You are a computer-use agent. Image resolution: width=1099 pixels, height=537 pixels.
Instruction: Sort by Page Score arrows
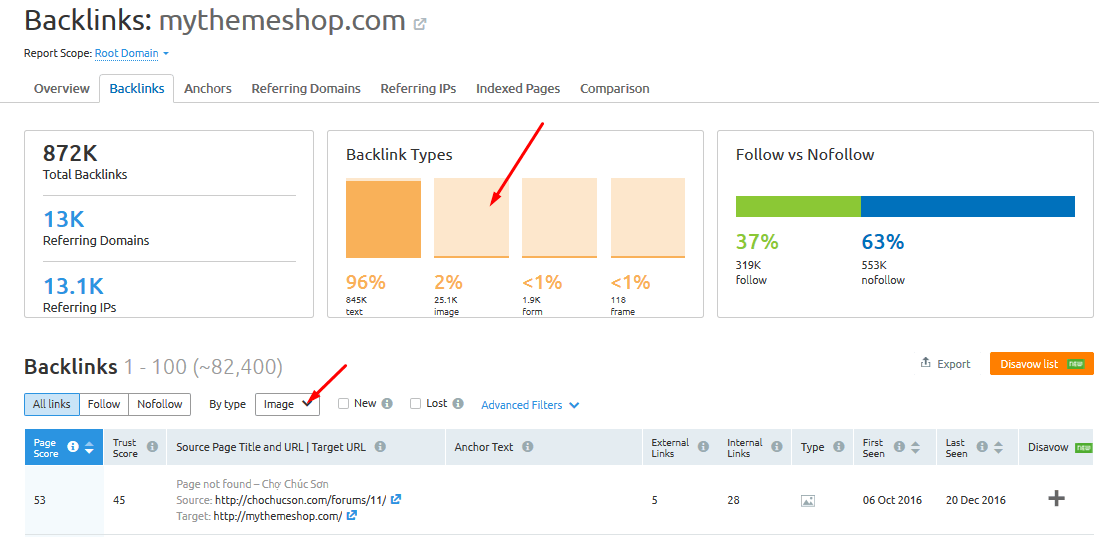(x=89, y=447)
